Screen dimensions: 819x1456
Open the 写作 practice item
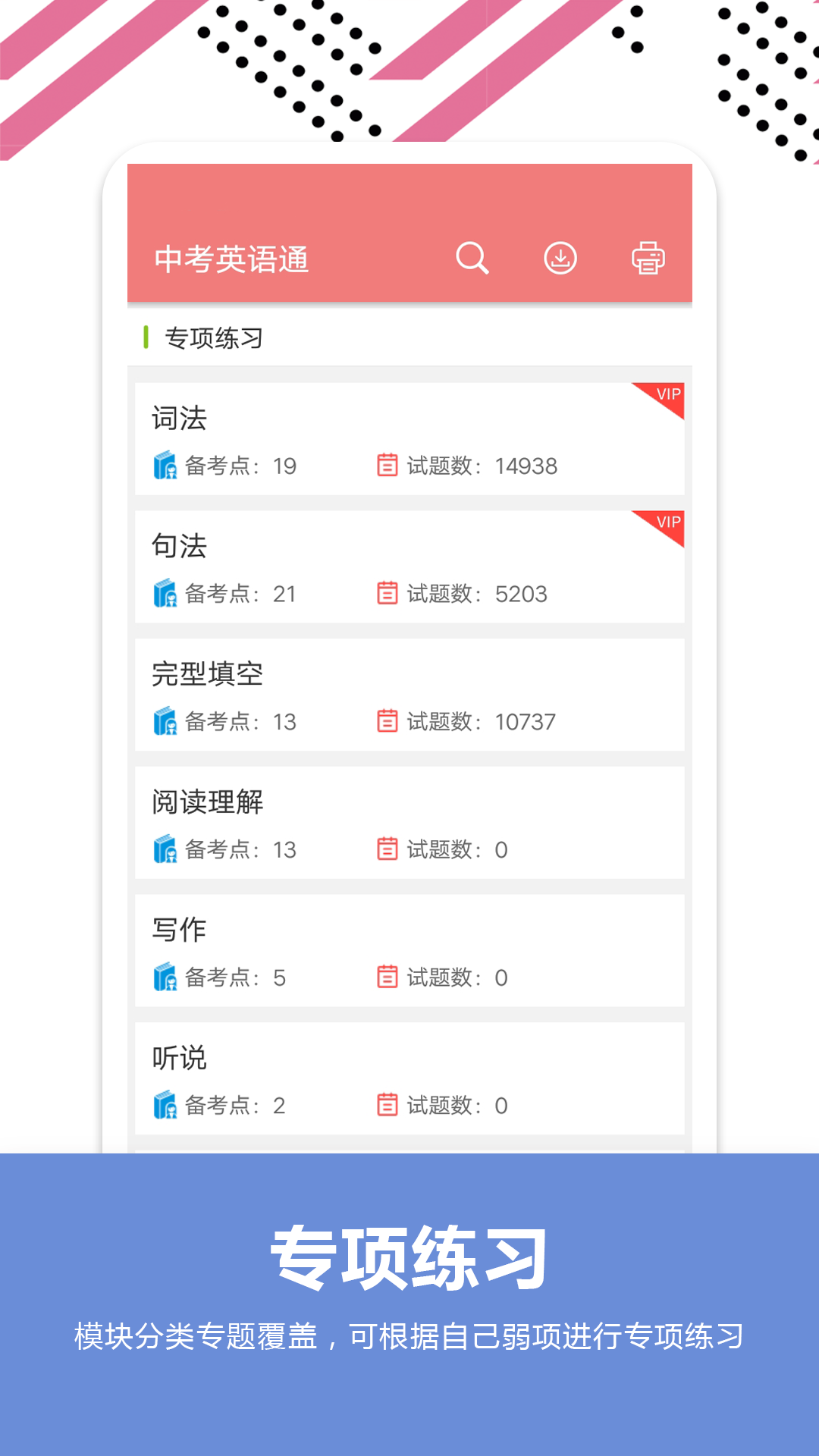[179, 930]
